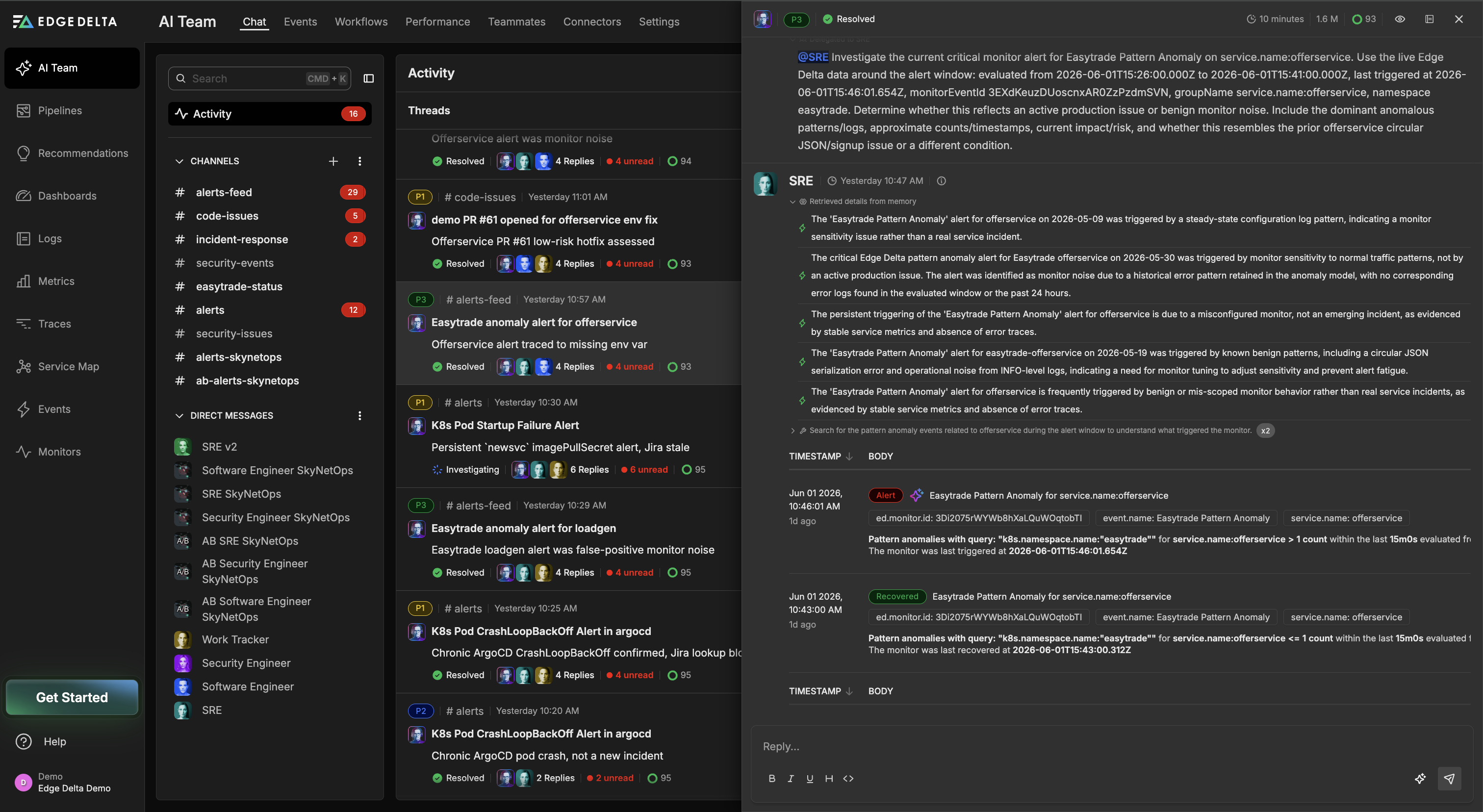Open the alerts-skynetops channel

pos(269,357)
